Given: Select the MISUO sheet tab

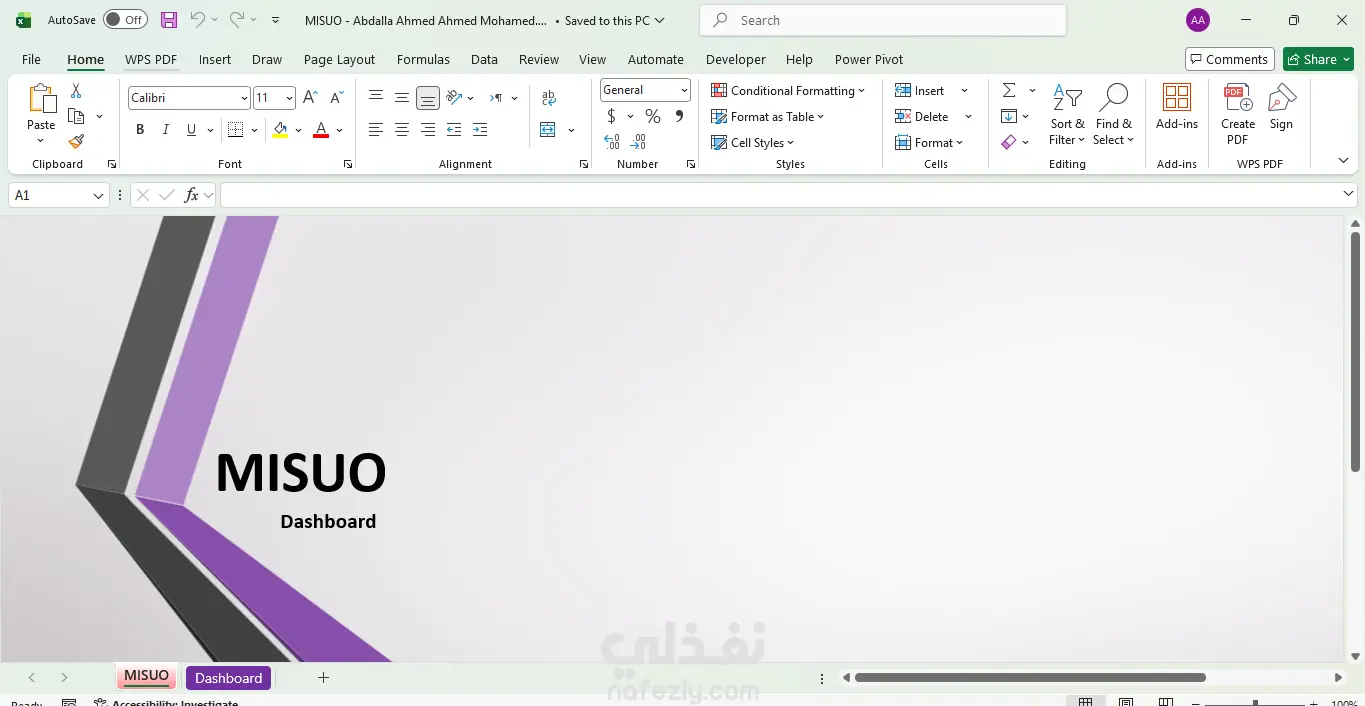Looking at the screenshot, I should 146,676.
